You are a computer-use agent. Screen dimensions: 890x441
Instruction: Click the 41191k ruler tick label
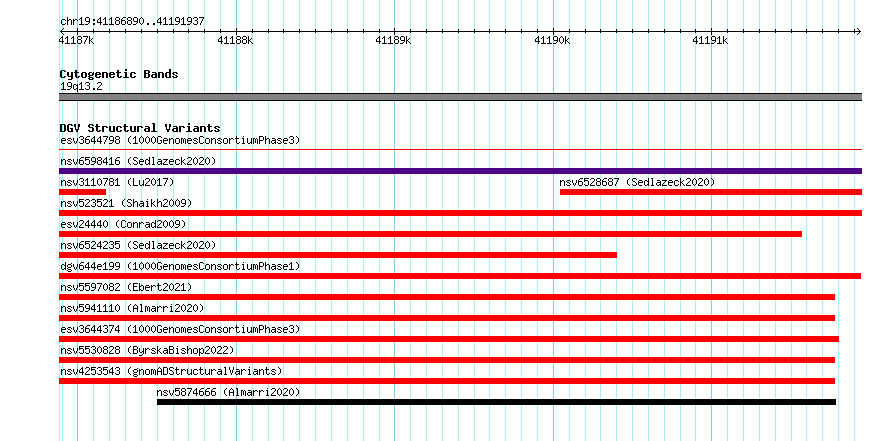[x=710, y=40]
